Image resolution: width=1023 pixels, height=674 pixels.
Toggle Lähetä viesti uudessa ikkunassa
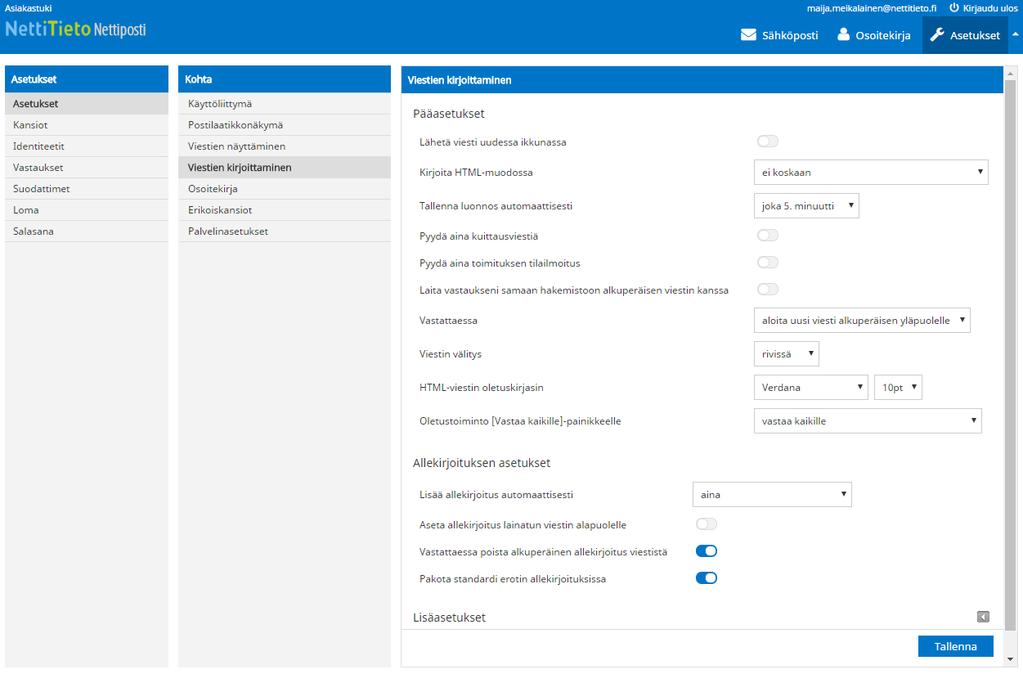768,142
